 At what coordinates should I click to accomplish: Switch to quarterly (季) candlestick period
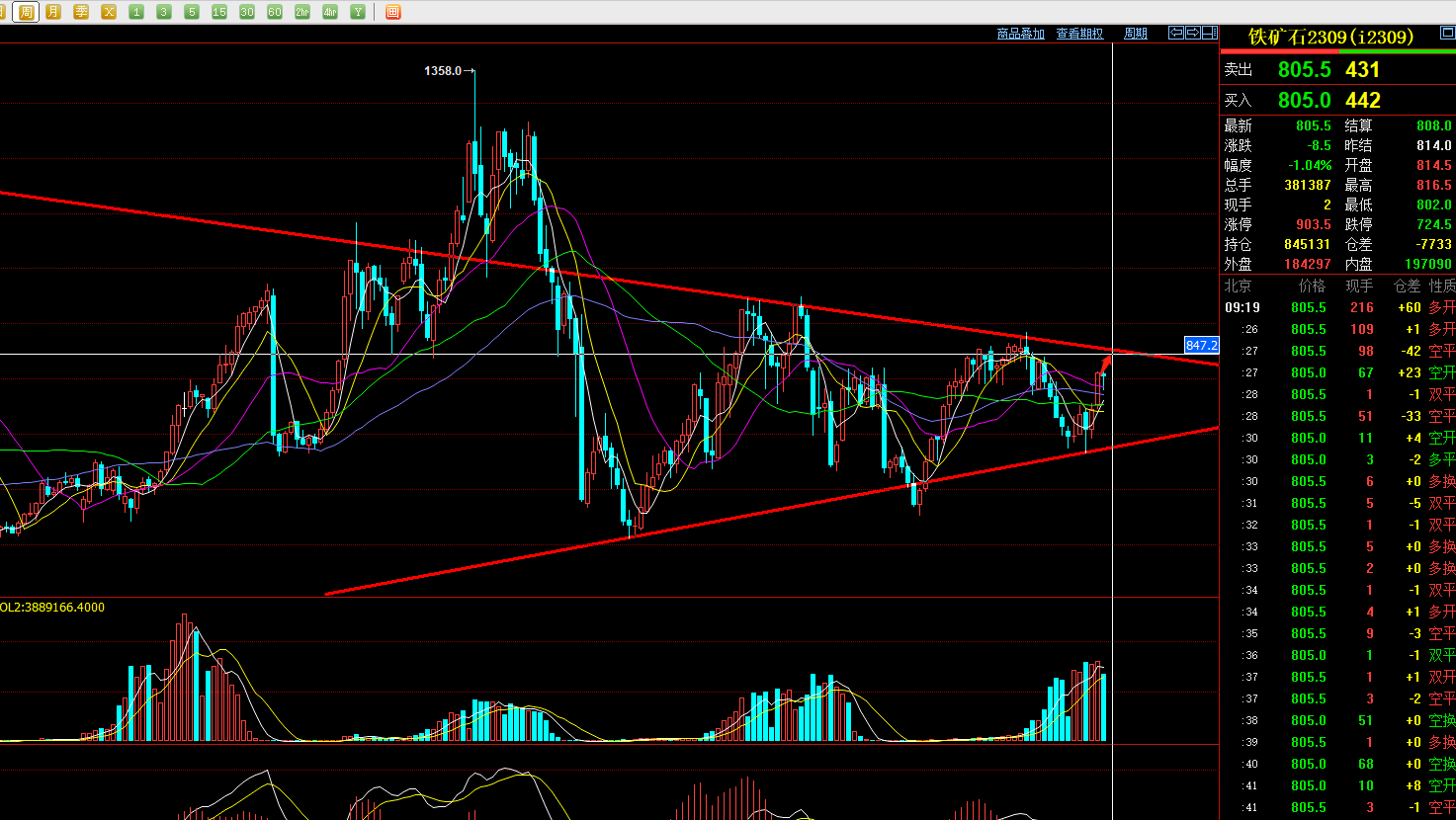pyautogui.click(x=81, y=12)
